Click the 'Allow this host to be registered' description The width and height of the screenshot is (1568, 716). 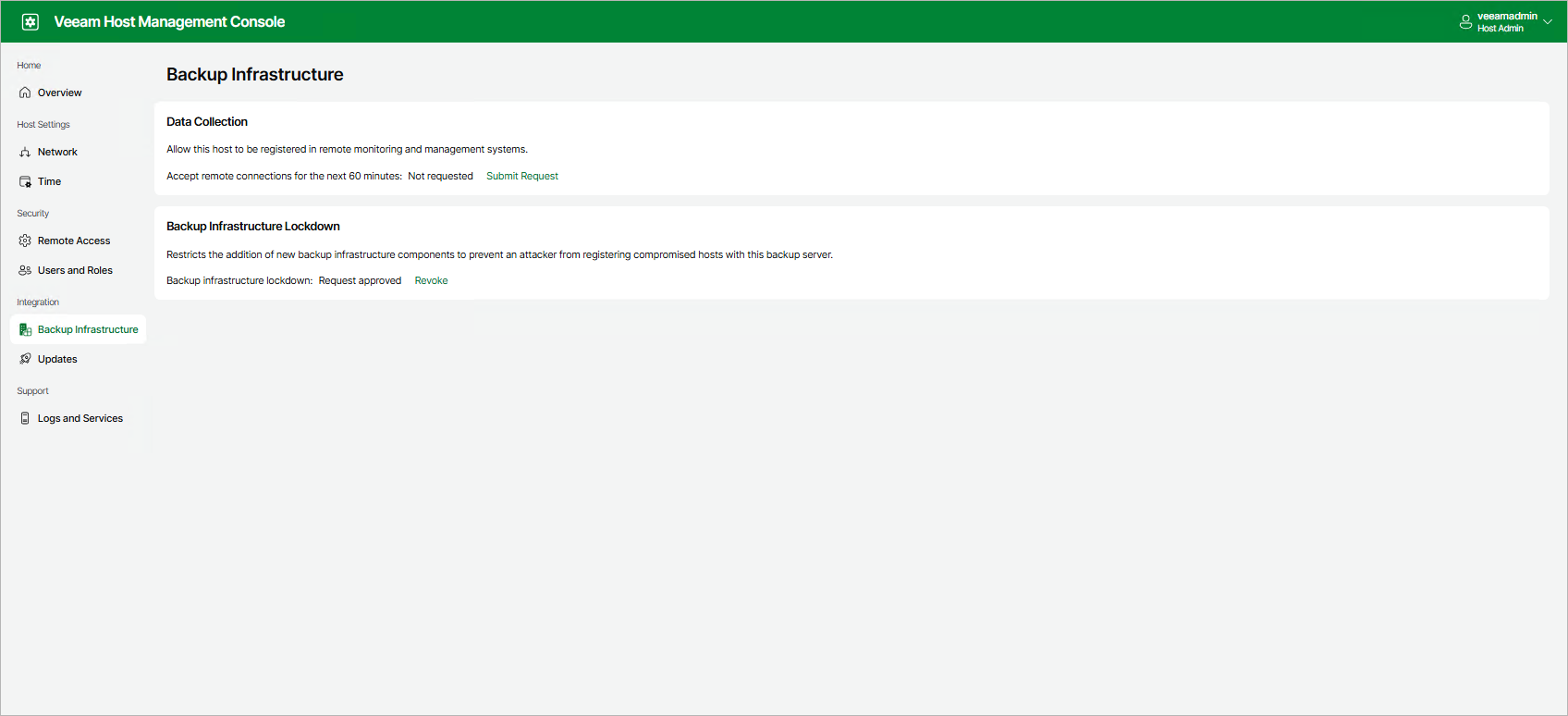[347, 149]
